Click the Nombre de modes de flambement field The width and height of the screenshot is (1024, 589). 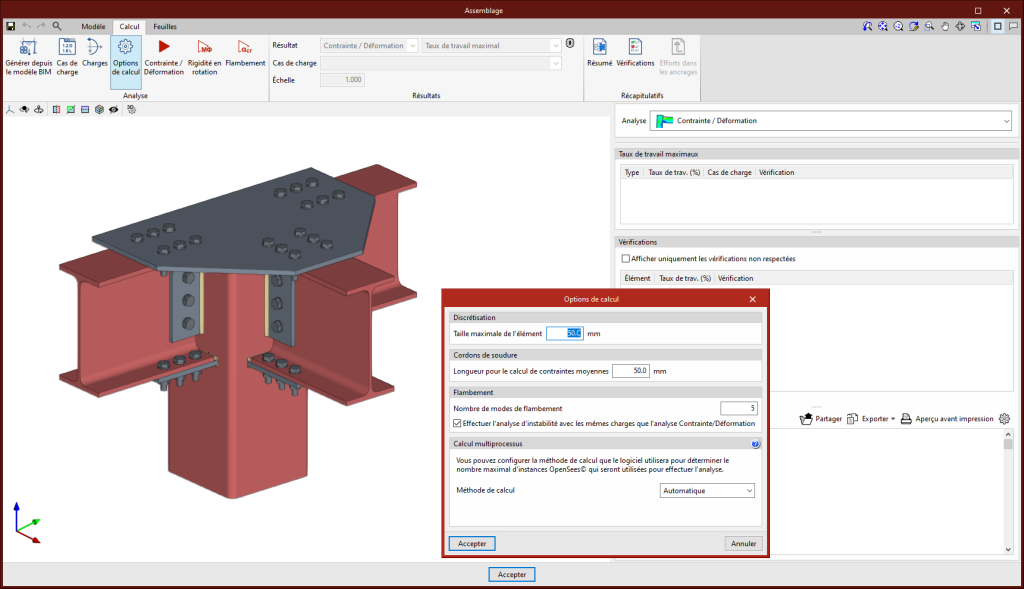coord(739,408)
